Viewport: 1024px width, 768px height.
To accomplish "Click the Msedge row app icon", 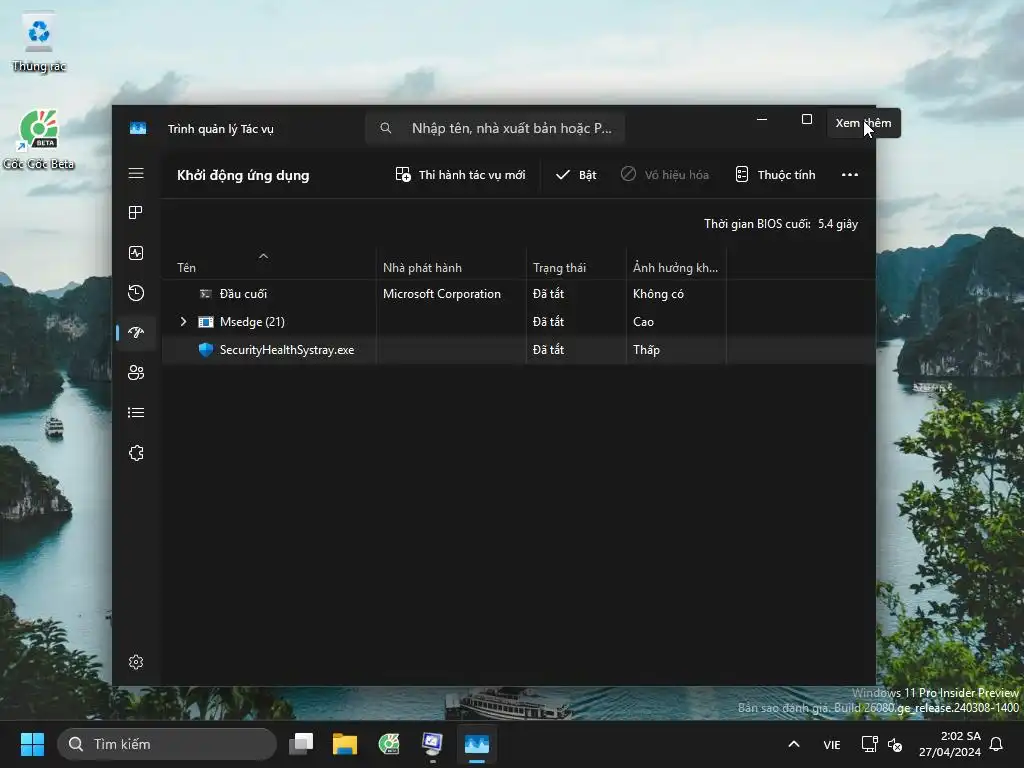I will 206,322.
